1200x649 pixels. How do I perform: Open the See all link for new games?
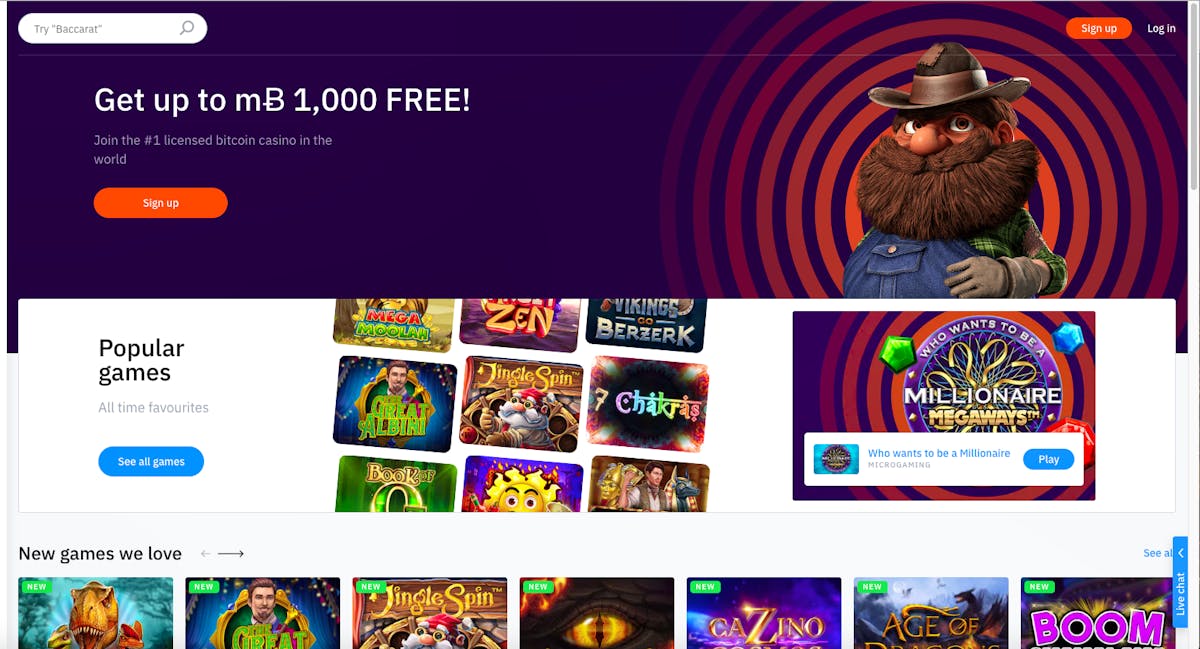1157,553
